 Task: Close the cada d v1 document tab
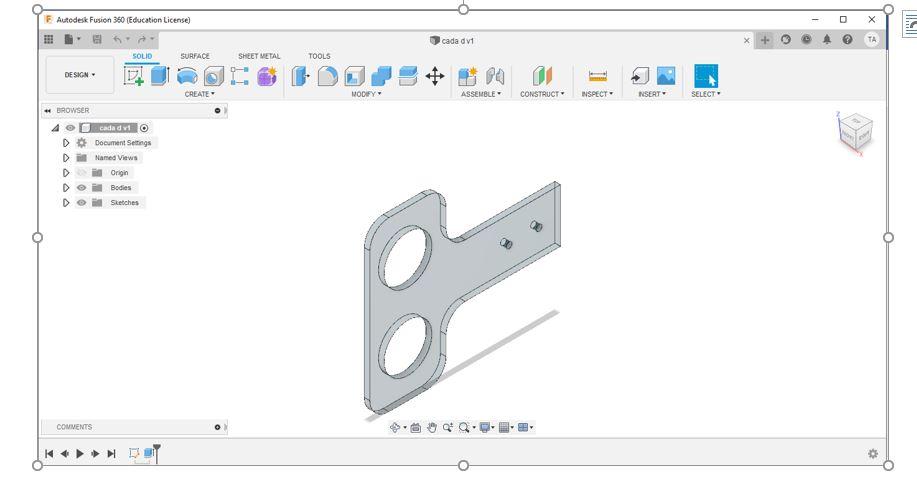(x=747, y=40)
